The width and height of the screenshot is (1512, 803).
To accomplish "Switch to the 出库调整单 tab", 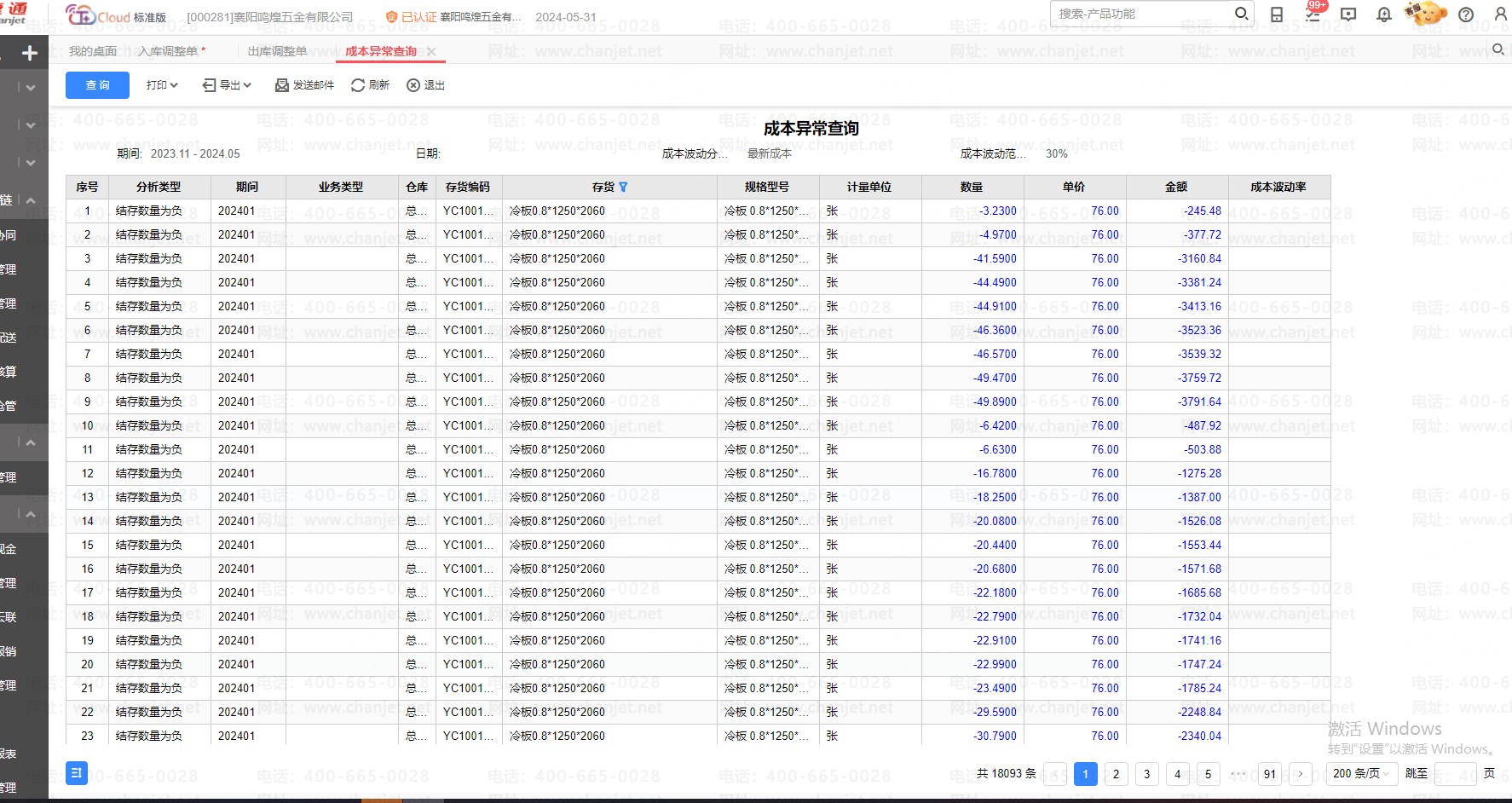I will click(277, 51).
